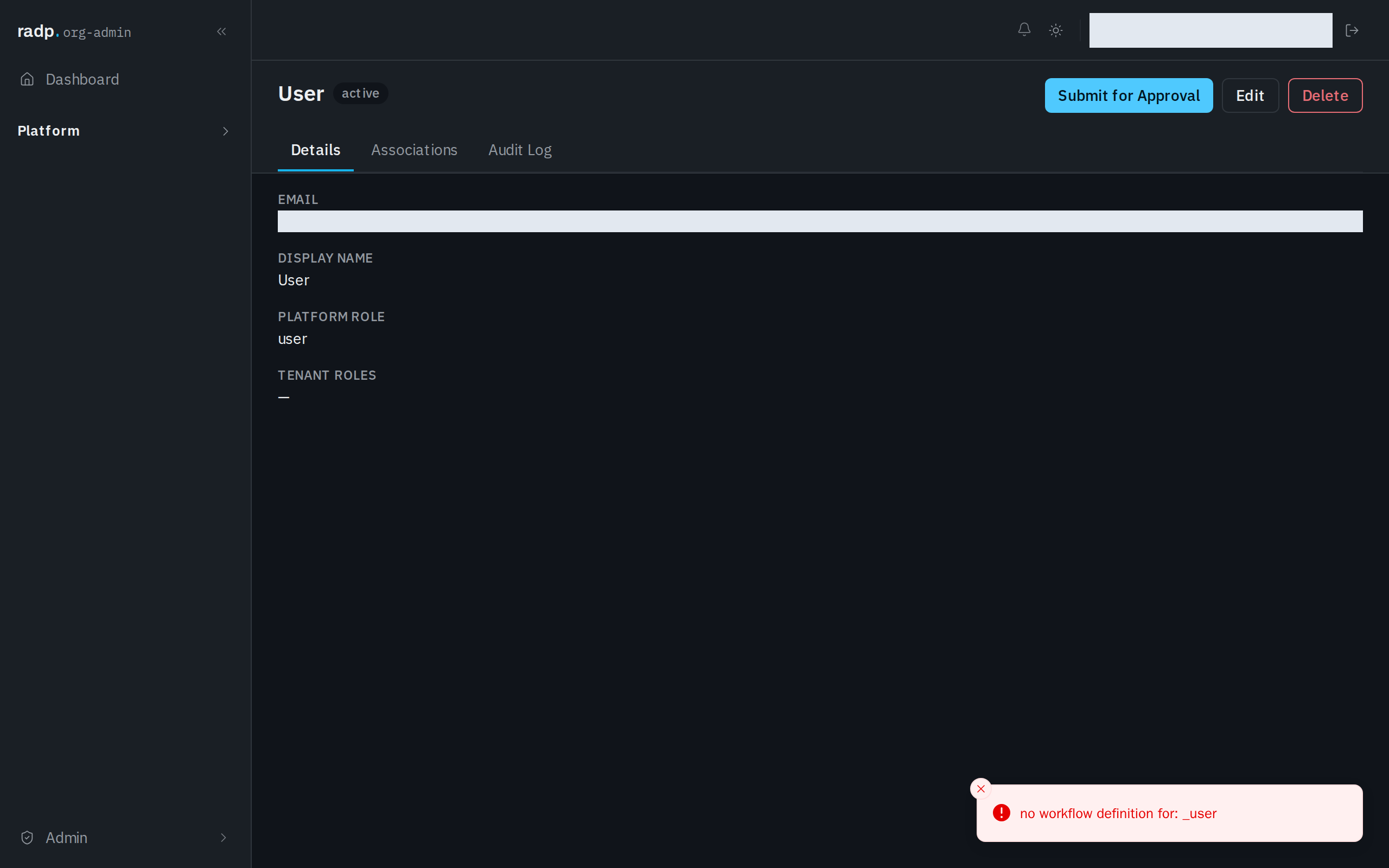Click the red error alert icon
The height and width of the screenshot is (868, 1389).
[x=1001, y=813]
